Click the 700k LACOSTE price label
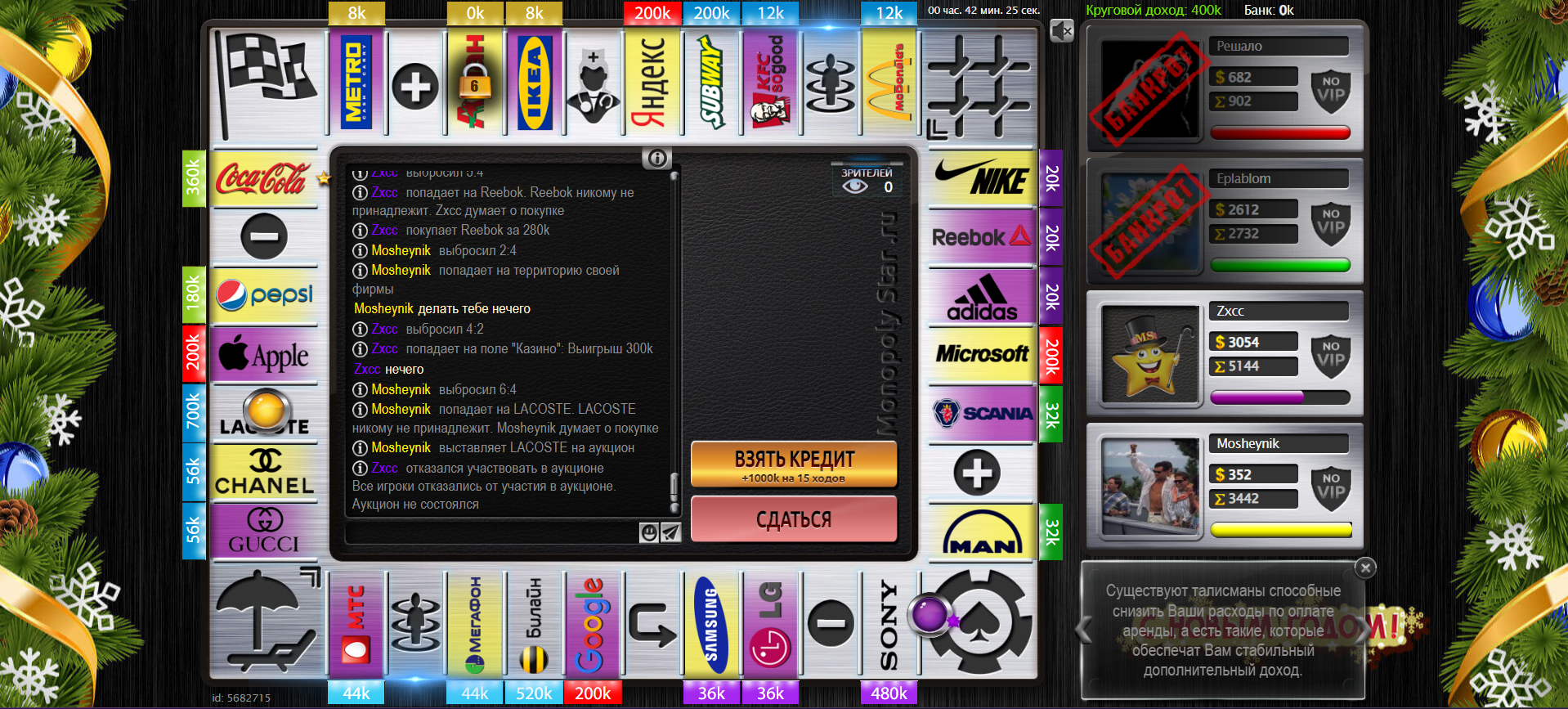Screen dimensions: 1568x709 tap(193, 412)
